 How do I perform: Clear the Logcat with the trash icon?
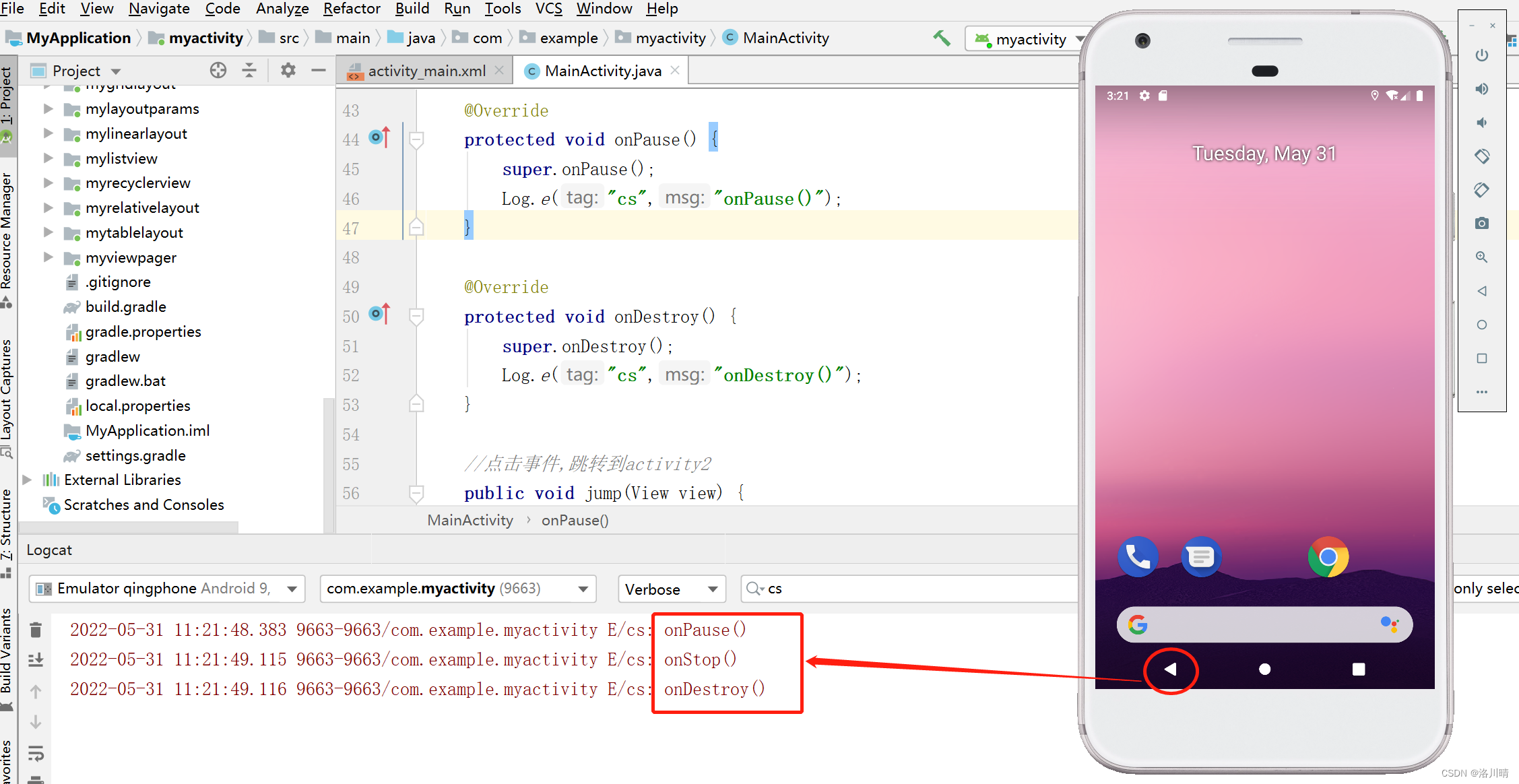(36, 629)
